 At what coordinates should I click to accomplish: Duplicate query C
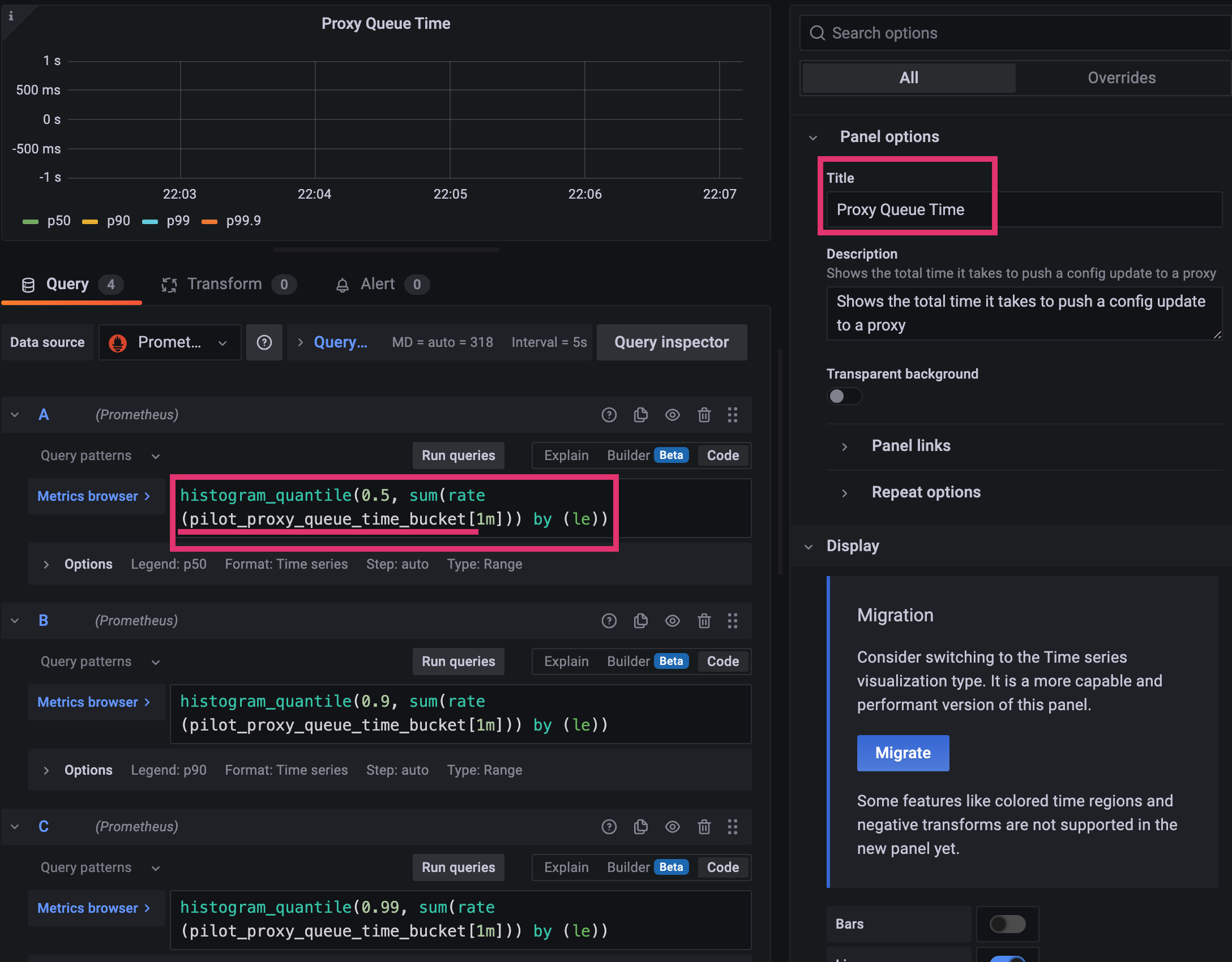coord(641,827)
